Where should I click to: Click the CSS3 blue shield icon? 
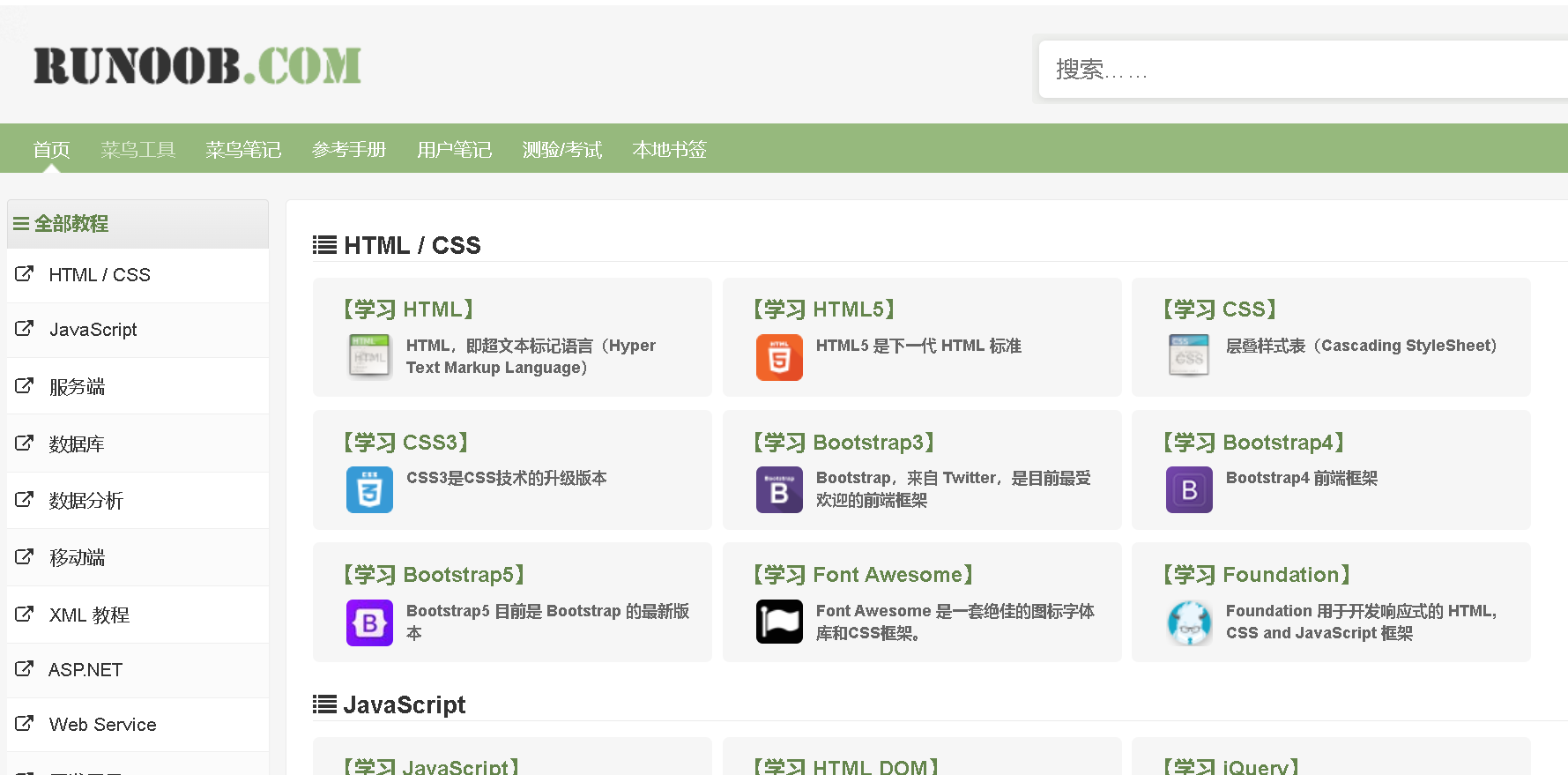(x=369, y=489)
